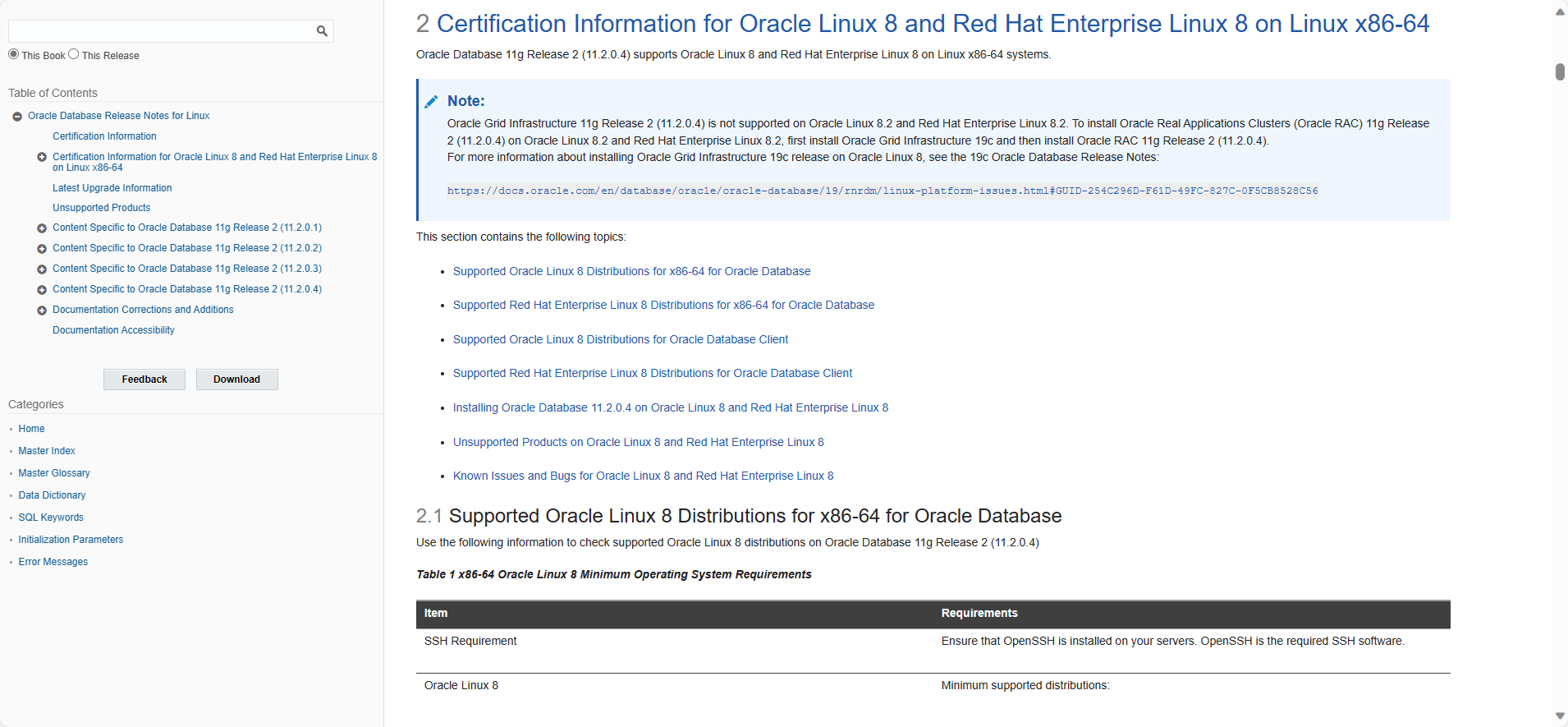
Task: Open Installing Oracle Database 11.2.0.4 link
Action: point(671,407)
